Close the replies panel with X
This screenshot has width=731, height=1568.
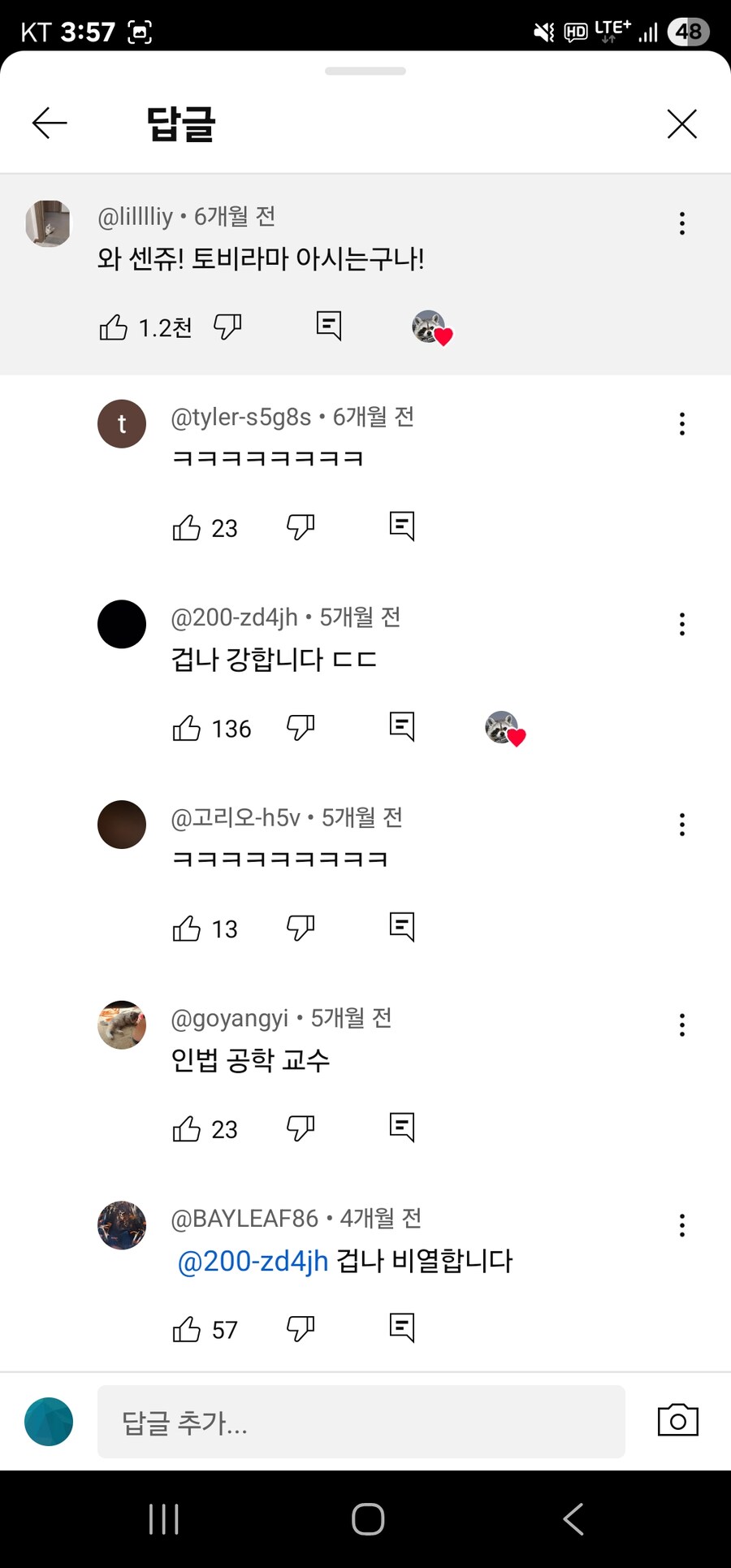(681, 124)
